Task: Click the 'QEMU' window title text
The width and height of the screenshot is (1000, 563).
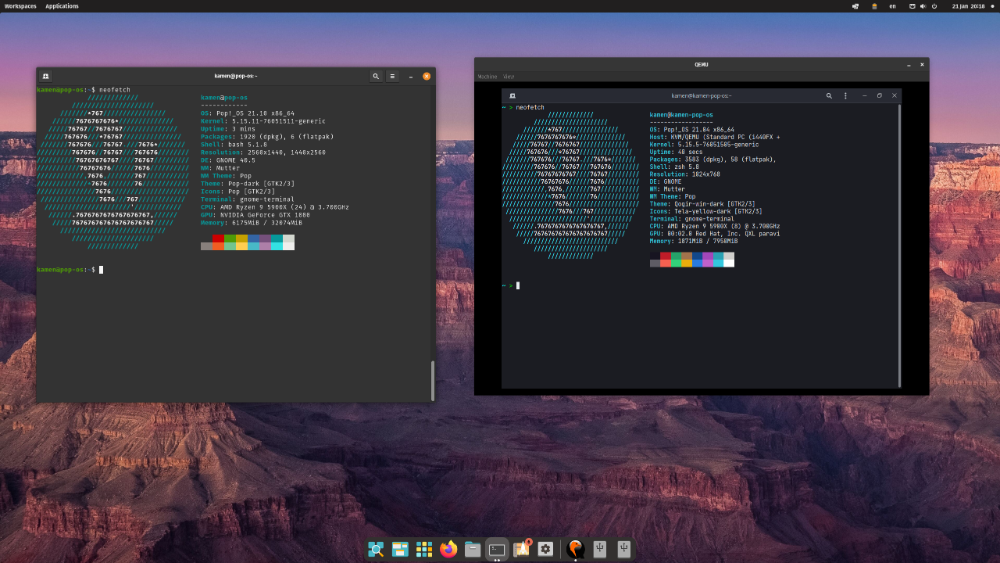Action: [x=702, y=64]
